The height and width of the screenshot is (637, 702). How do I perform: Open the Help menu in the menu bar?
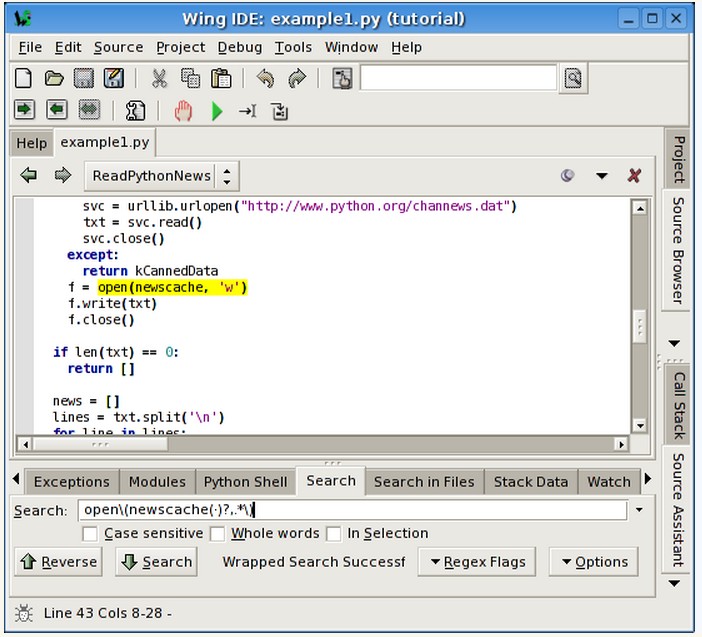[407, 47]
